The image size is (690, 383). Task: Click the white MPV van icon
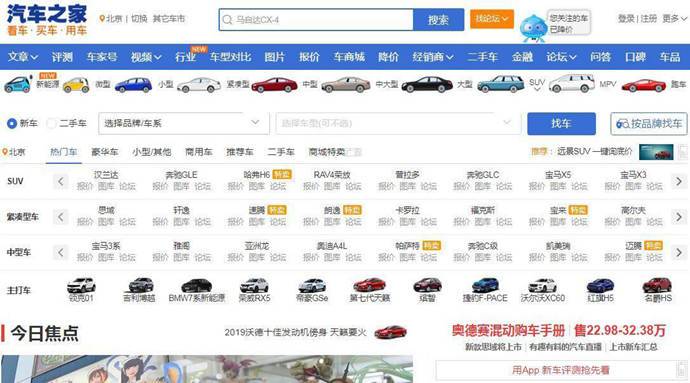(x=572, y=84)
